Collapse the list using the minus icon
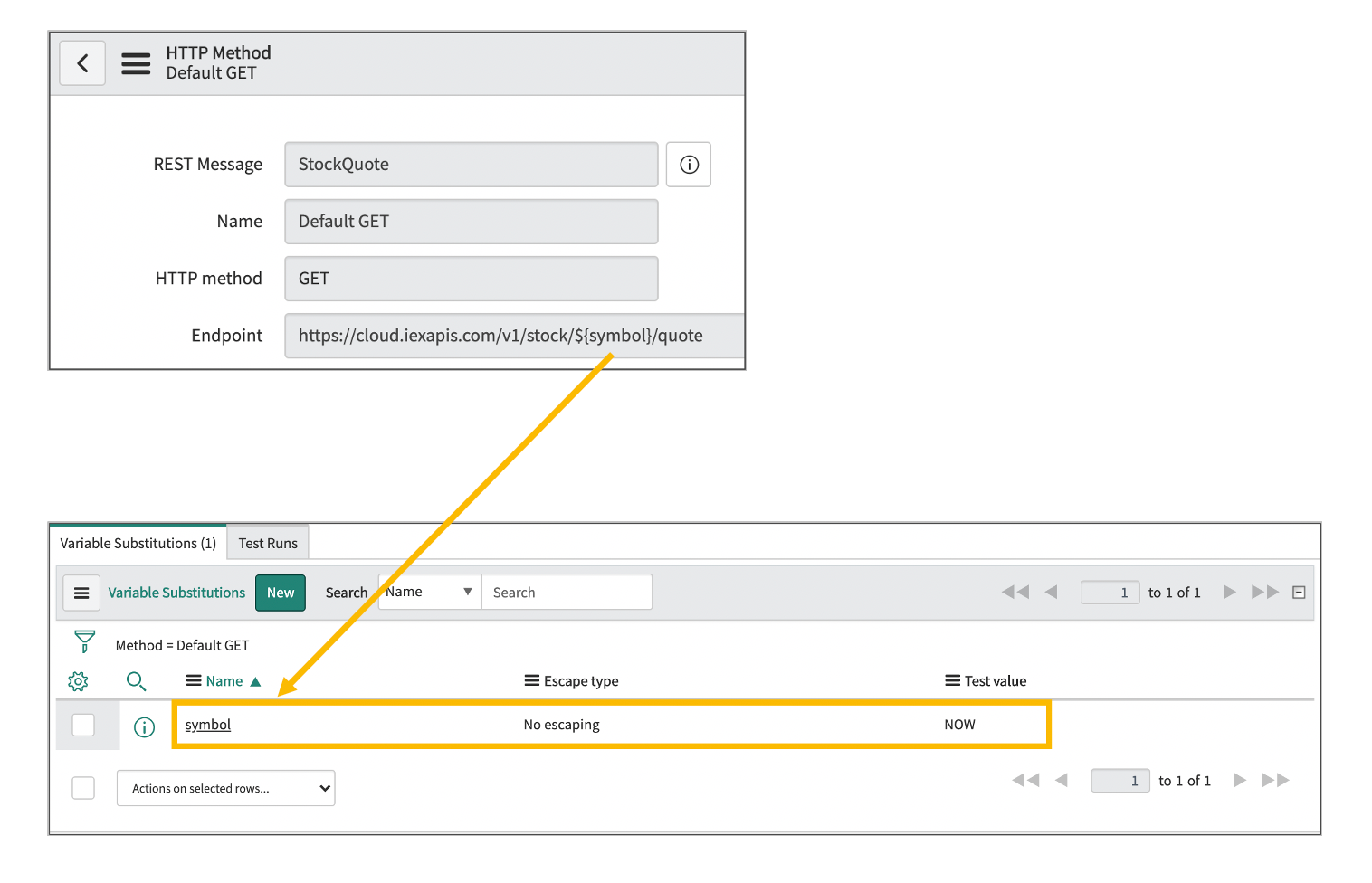1372x883 pixels. (1300, 592)
